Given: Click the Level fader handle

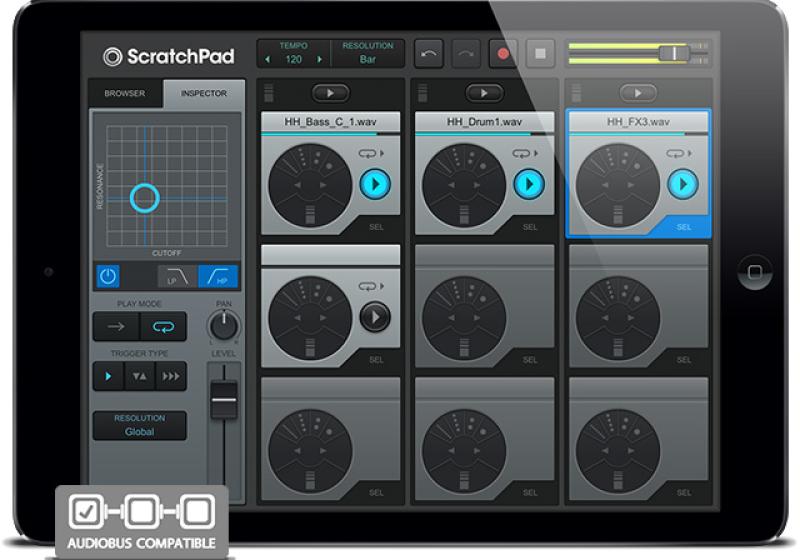Looking at the screenshot, I should [223, 400].
